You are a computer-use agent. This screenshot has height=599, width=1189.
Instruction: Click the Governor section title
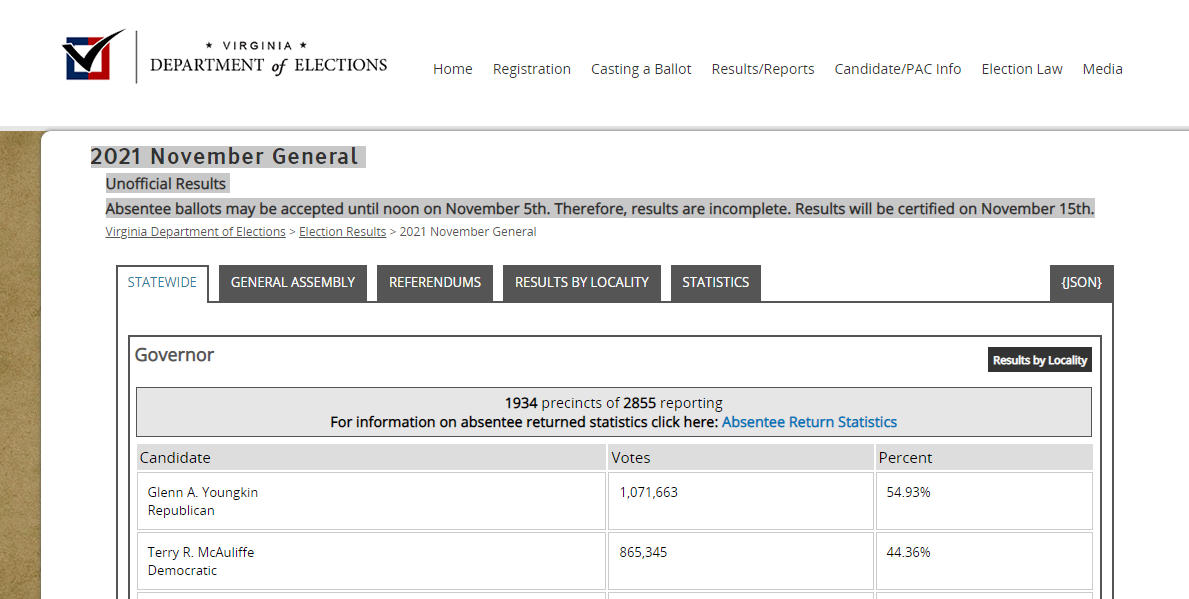tap(174, 355)
